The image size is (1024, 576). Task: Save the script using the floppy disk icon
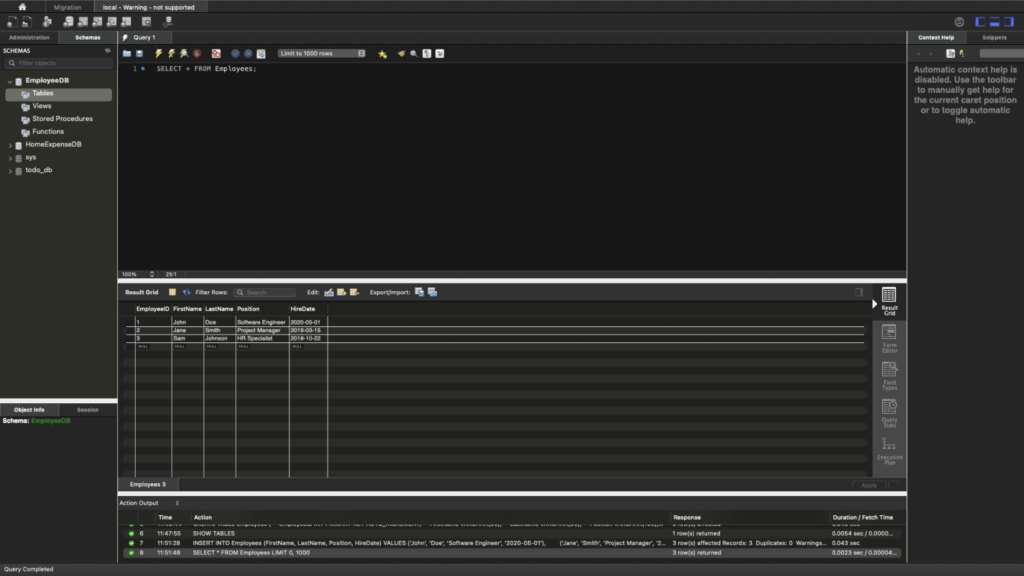pos(139,53)
